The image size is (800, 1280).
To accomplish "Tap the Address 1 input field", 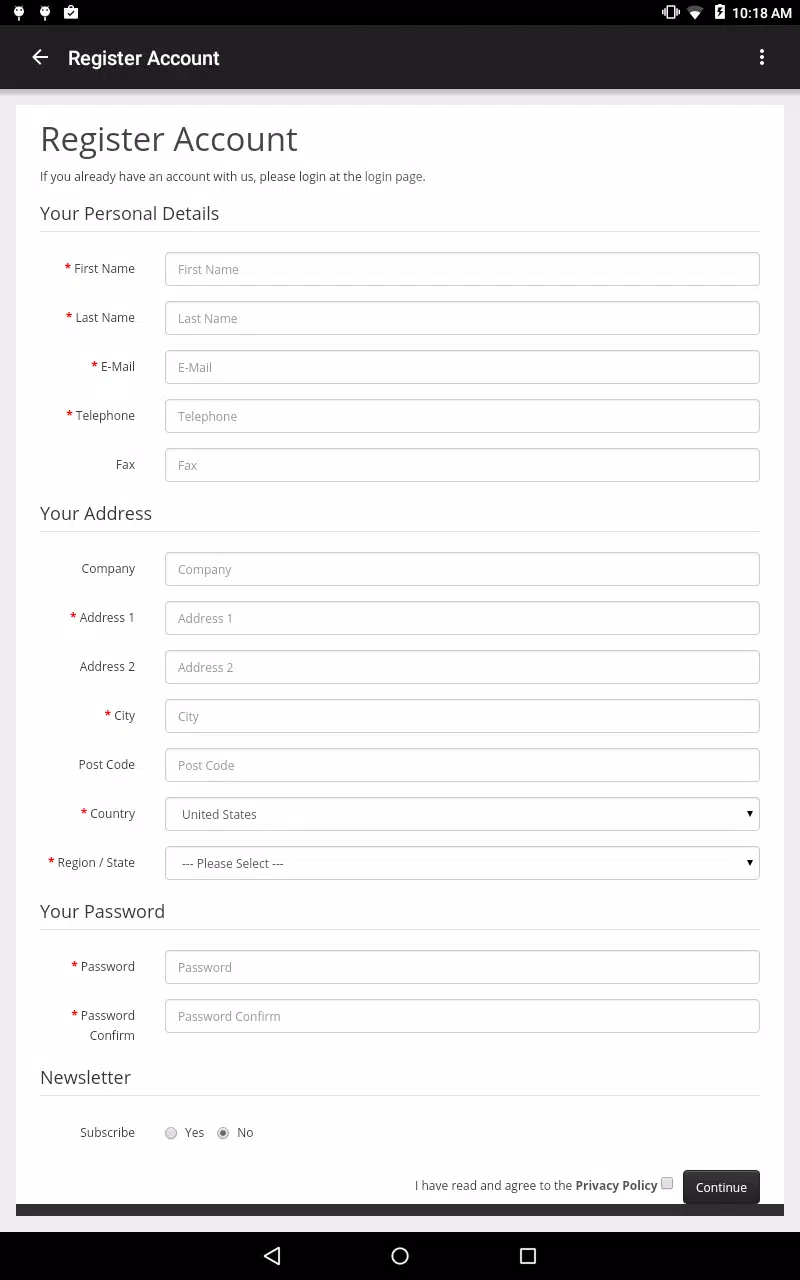I will tap(462, 618).
